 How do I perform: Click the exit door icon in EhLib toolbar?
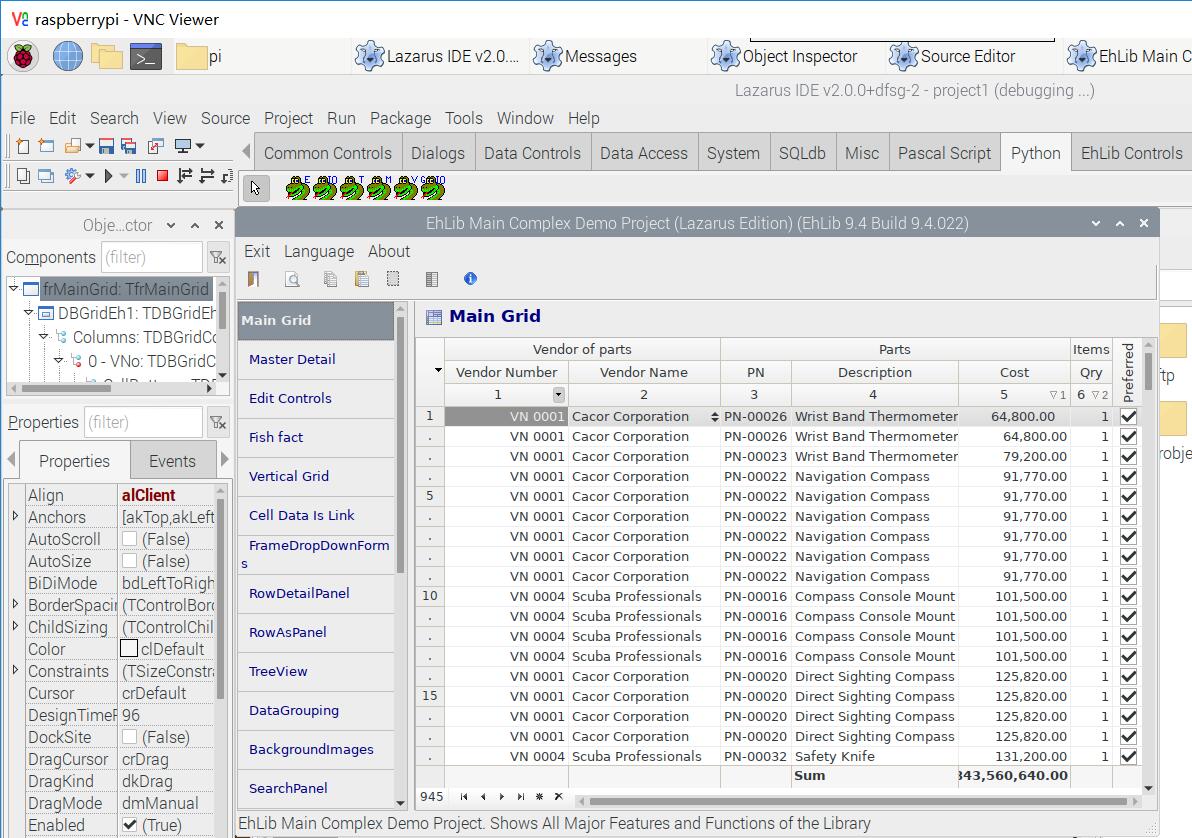coord(254,279)
